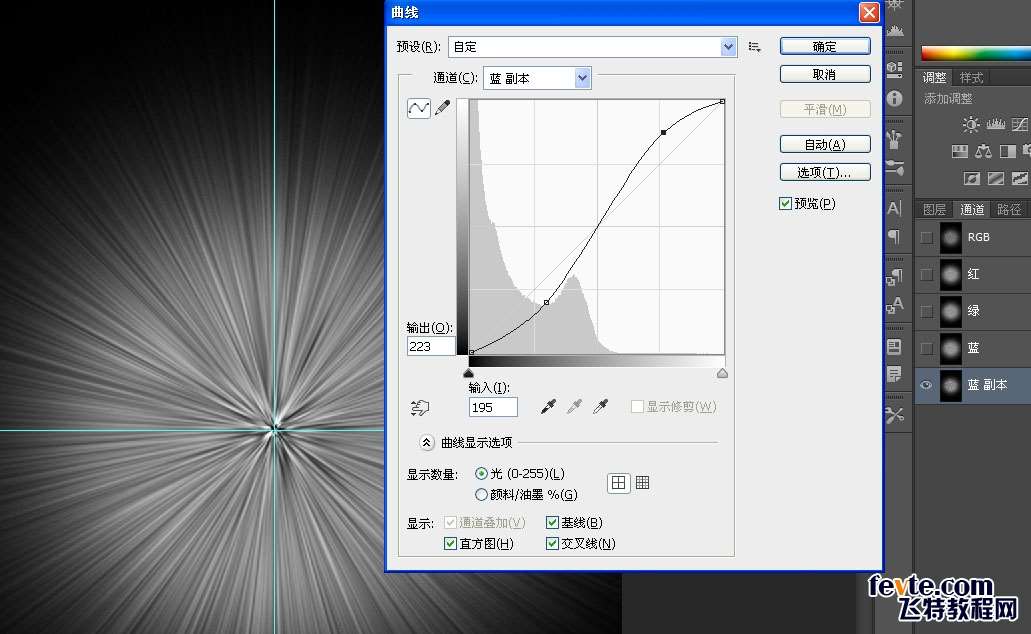Click the 取消 cancel button
Image resolution: width=1031 pixels, height=634 pixels.
point(825,74)
